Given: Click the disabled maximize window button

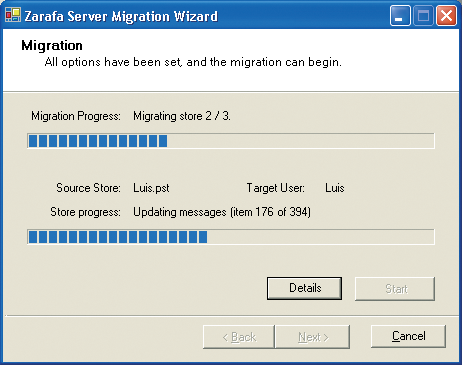Looking at the screenshot, I should 423,15.
